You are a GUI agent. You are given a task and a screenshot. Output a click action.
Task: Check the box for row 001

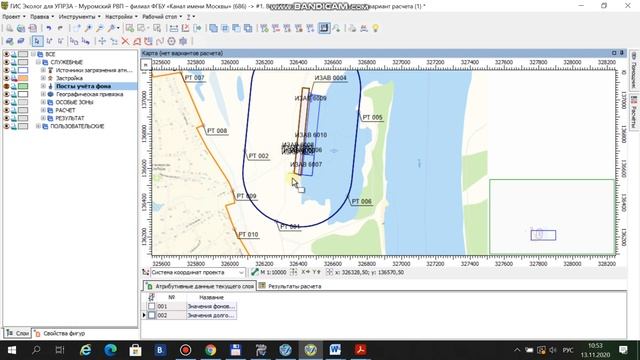[151, 307]
